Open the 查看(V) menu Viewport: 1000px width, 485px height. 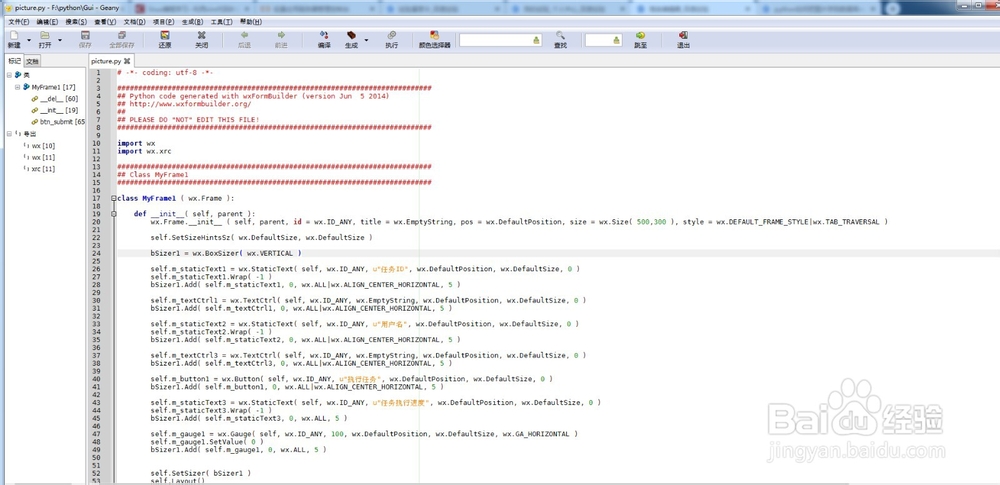[x=105, y=22]
